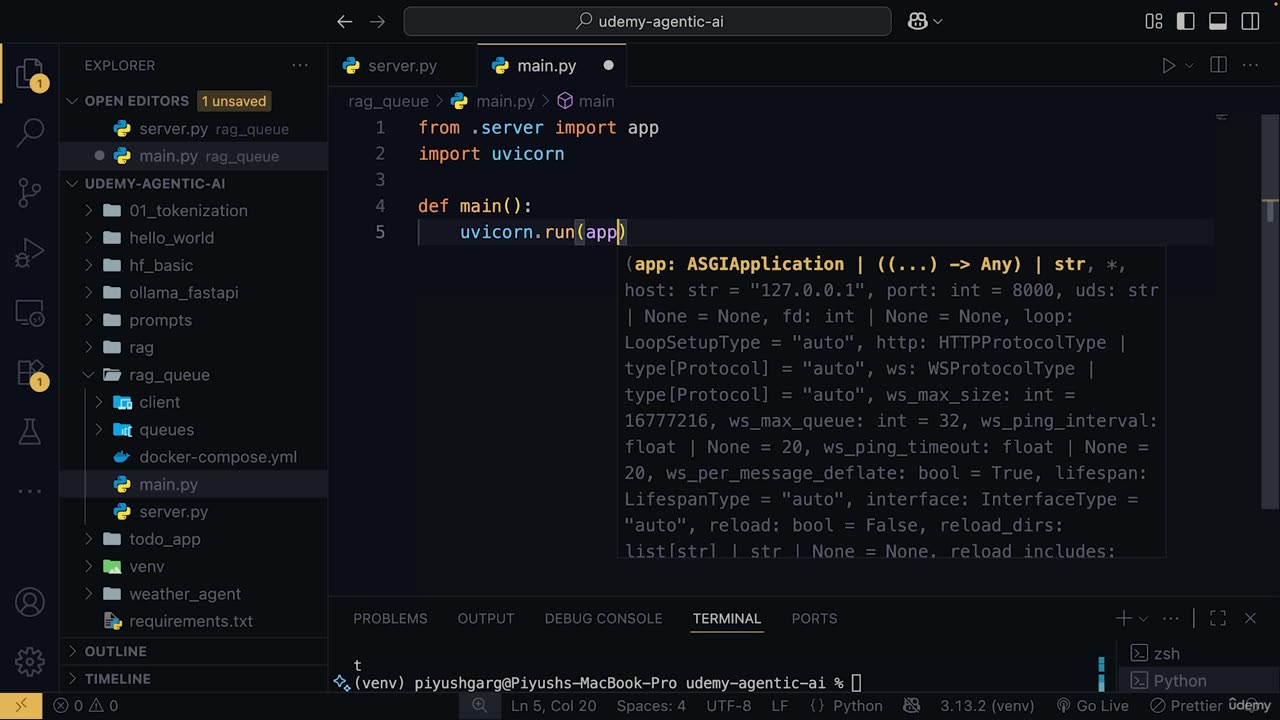Open the Accounts icon
The width and height of the screenshot is (1280, 720).
point(30,602)
